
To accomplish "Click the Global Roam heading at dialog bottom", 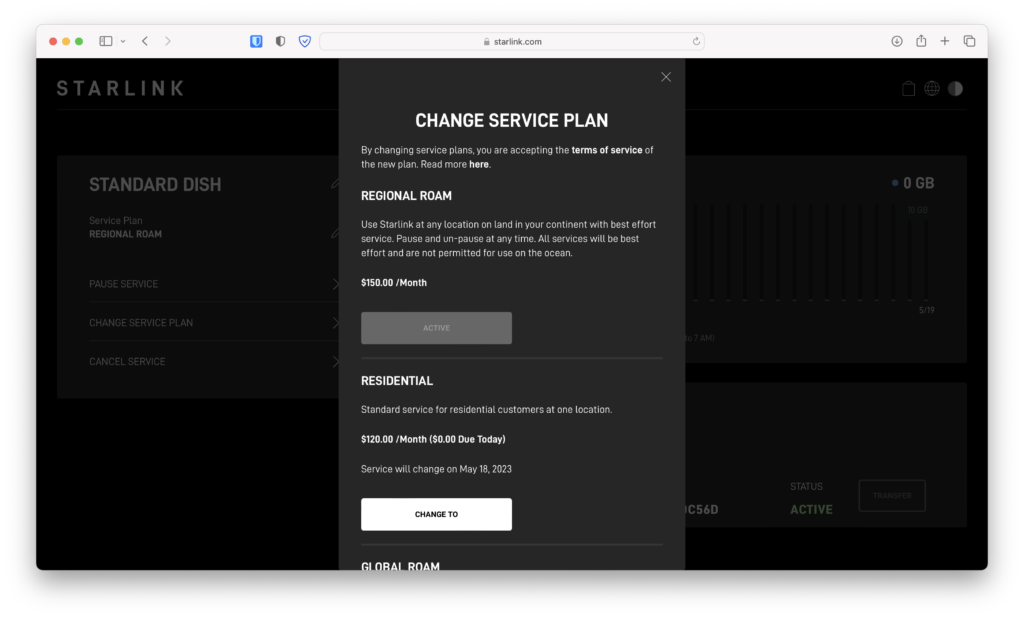I will 400,566.
